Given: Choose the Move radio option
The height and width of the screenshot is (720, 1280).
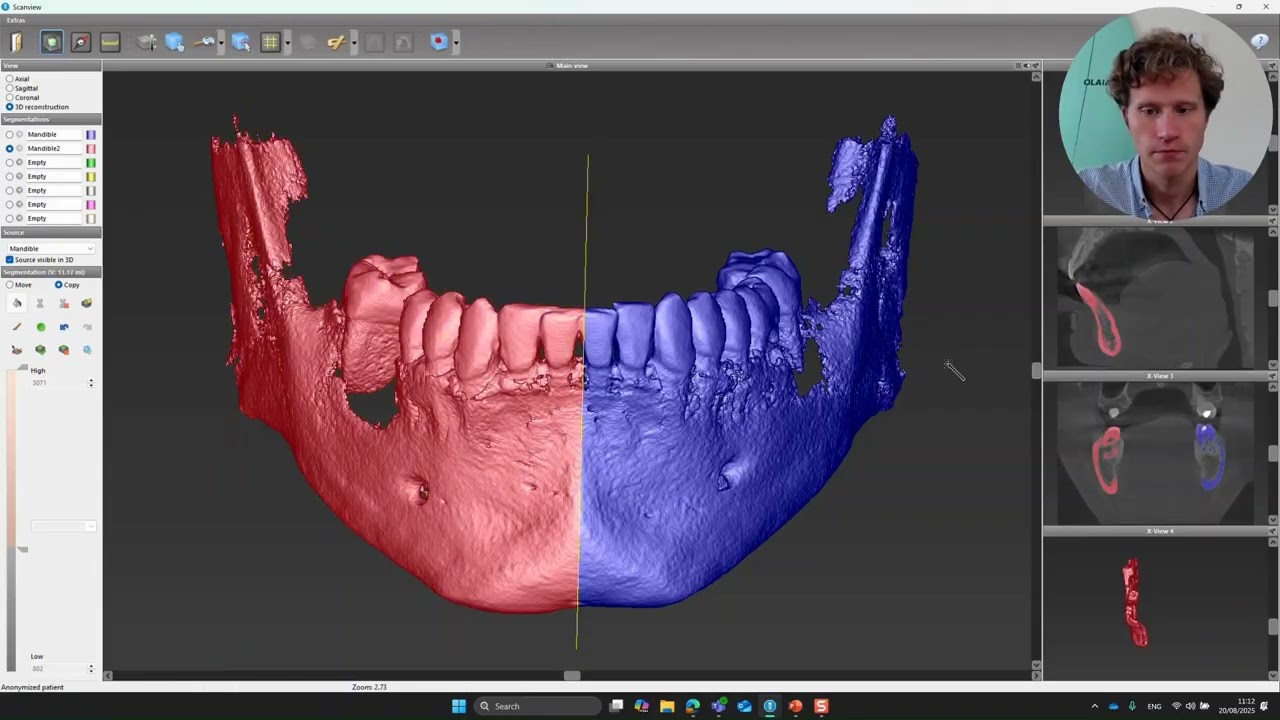Looking at the screenshot, I should [10, 285].
